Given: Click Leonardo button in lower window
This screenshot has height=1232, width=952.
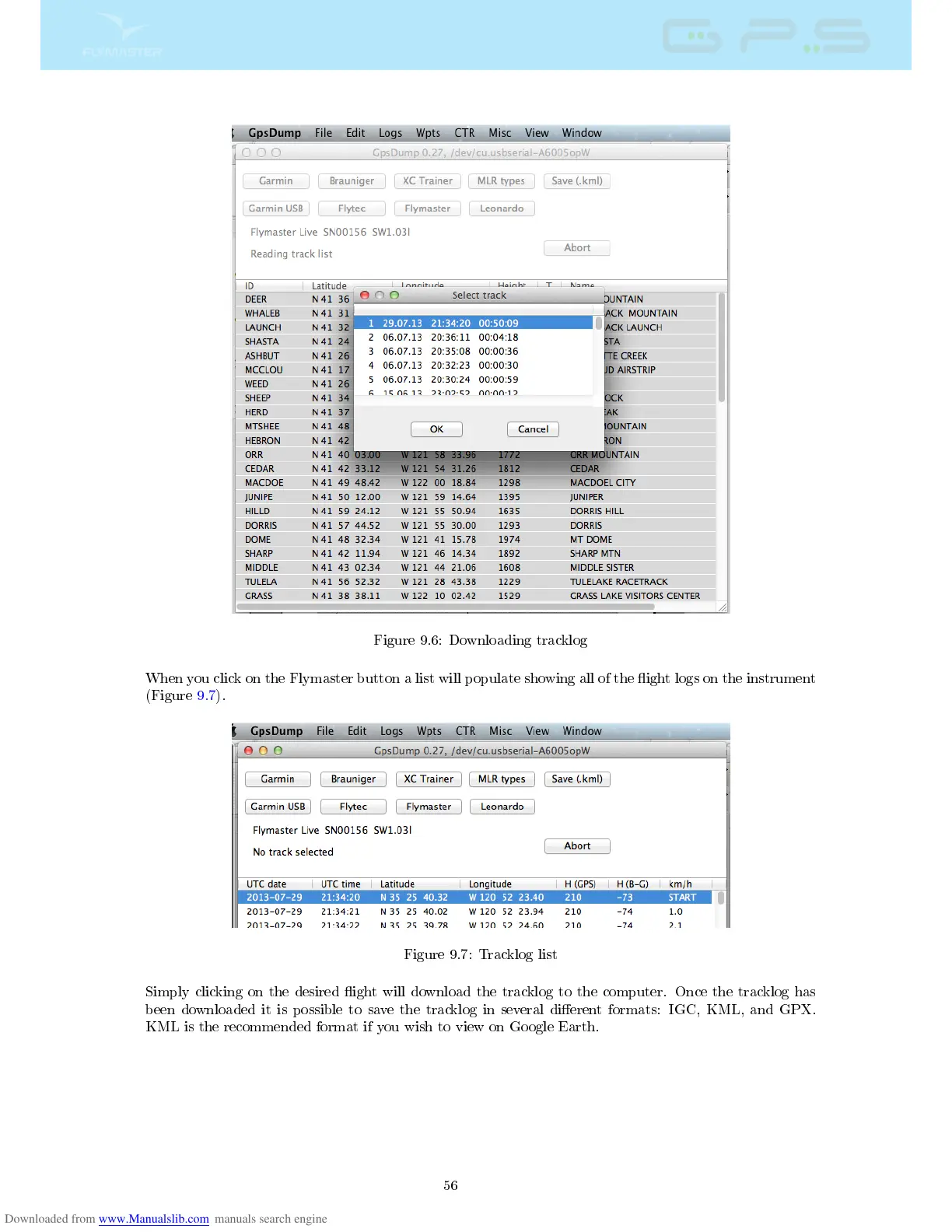Looking at the screenshot, I should click(x=502, y=807).
